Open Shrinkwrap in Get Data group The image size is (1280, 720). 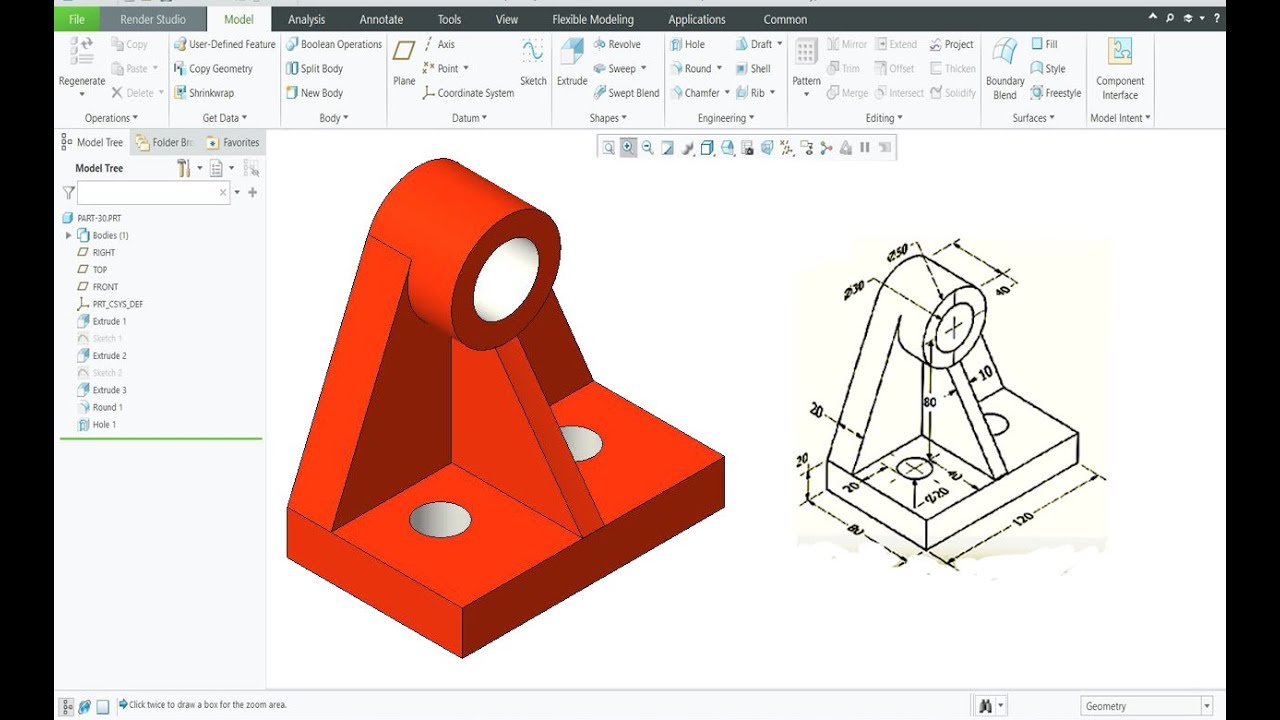[204, 93]
